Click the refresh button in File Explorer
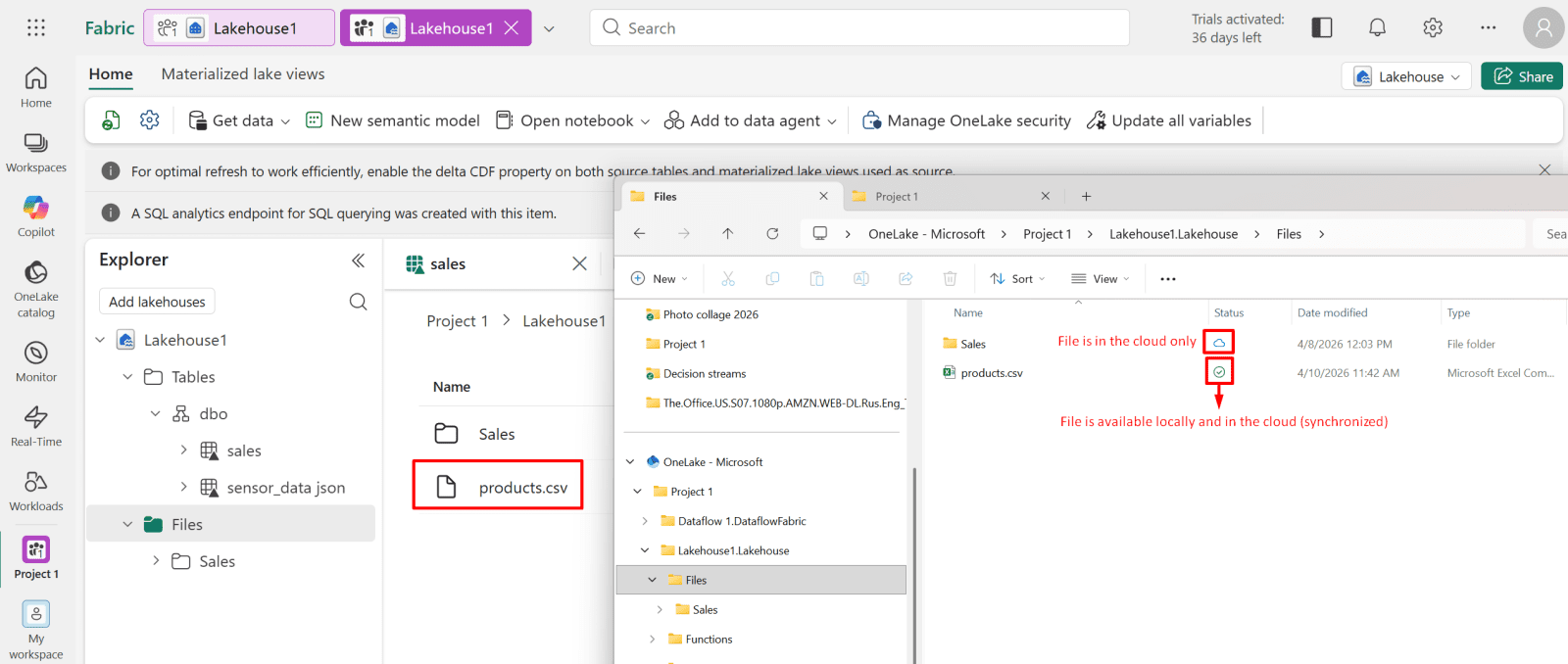This screenshot has width=1568, height=664. pyautogui.click(x=772, y=233)
